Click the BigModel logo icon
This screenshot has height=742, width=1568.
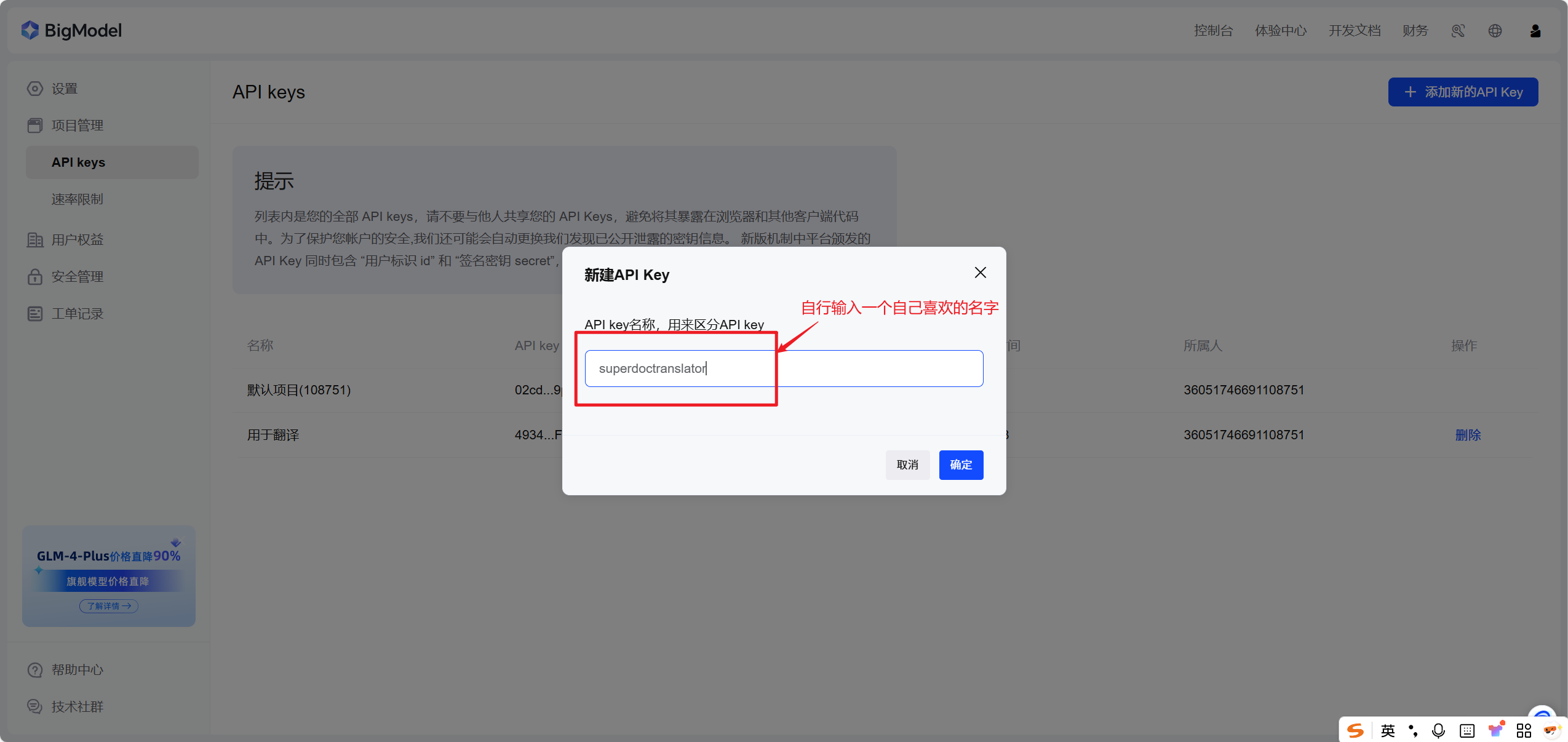point(30,30)
